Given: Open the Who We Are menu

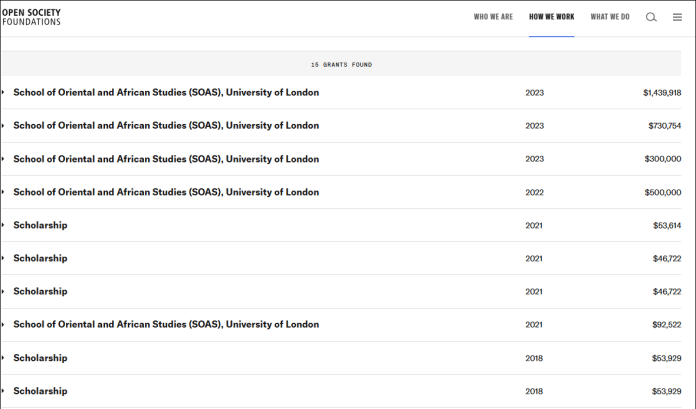Looking at the screenshot, I should (493, 17).
